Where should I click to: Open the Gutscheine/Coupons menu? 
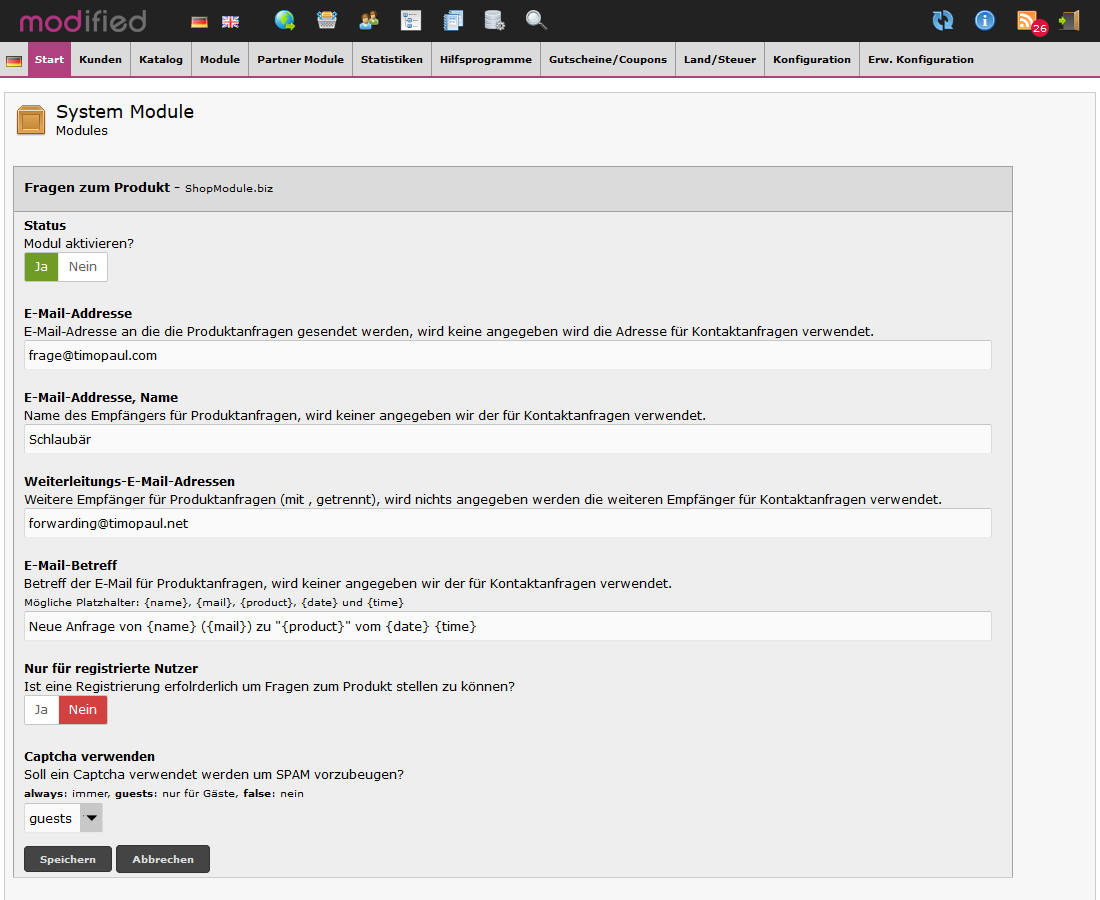[x=607, y=59]
